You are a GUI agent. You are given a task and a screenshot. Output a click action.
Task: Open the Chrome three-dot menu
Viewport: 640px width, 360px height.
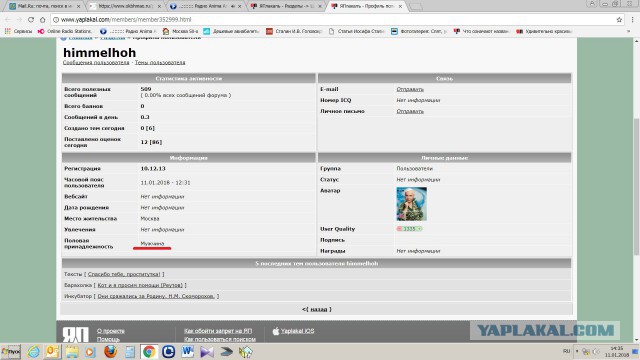pyautogui.click(x=633, y=20)
